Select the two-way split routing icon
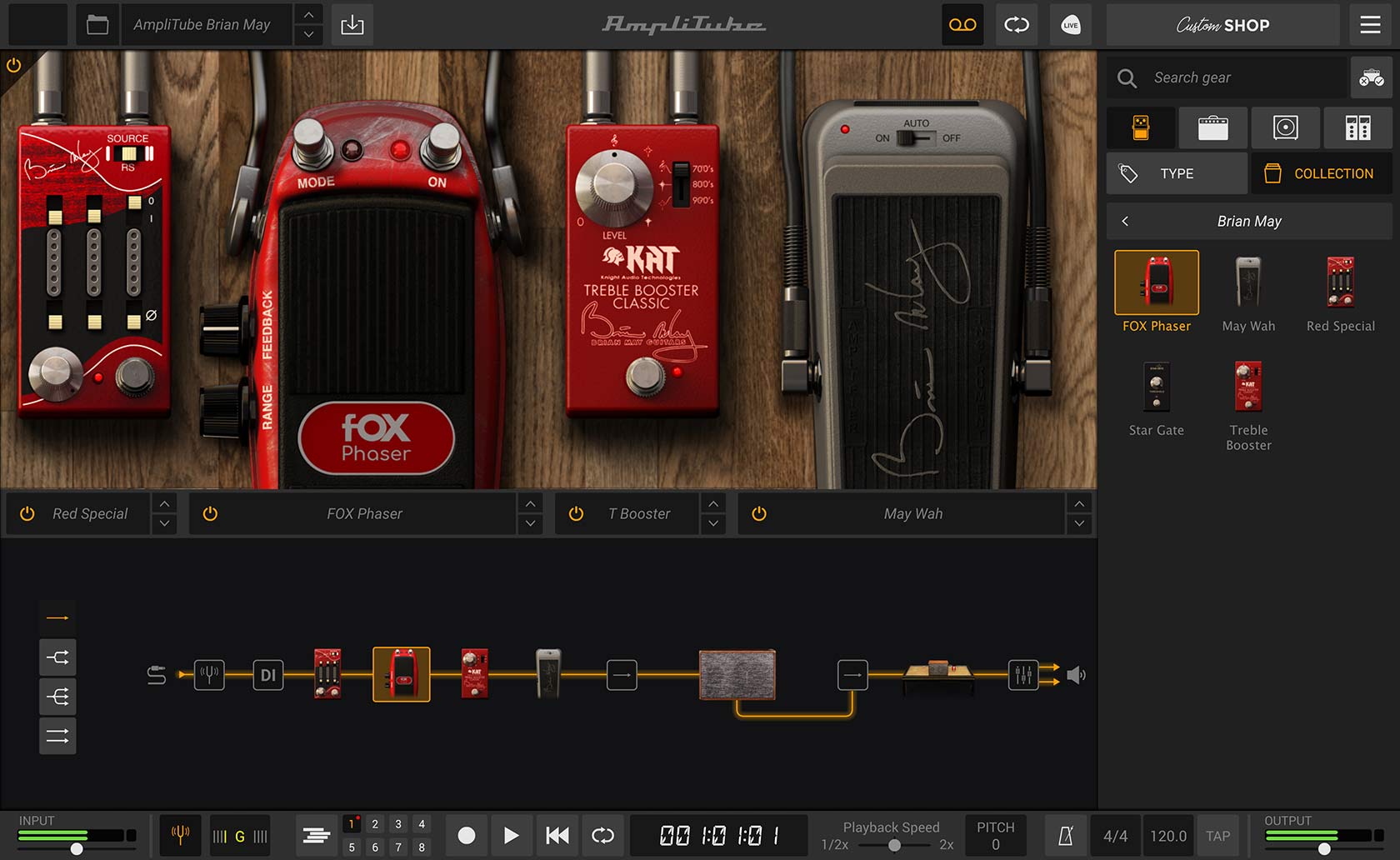 57,657
